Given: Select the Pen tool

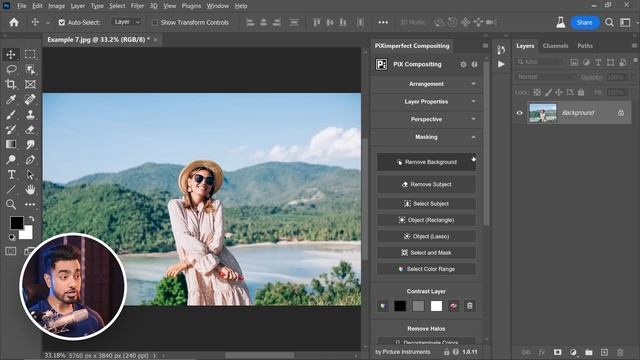Looking at the screenshot, I should pos(30,160).
